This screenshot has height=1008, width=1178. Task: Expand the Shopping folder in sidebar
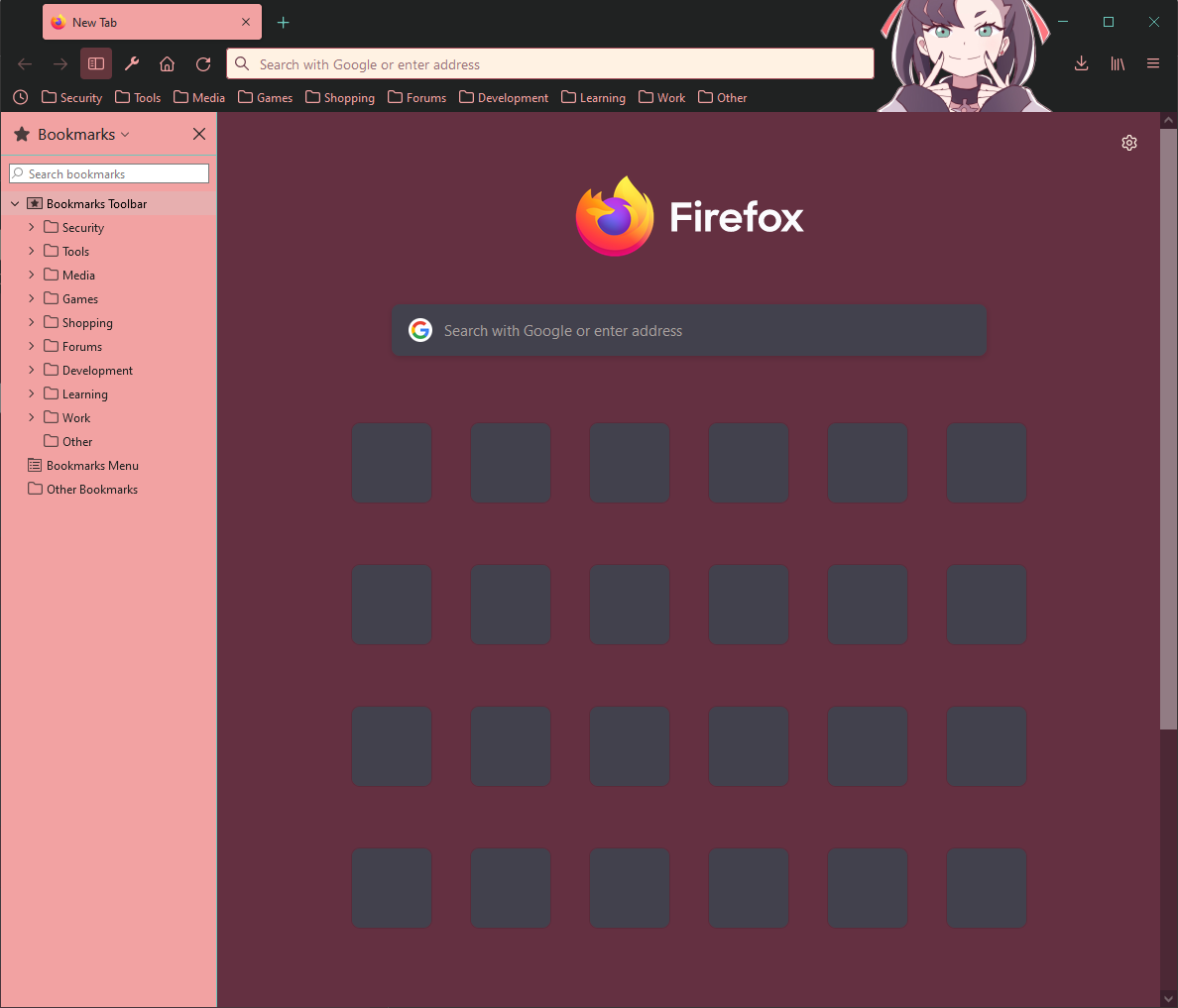31,322
